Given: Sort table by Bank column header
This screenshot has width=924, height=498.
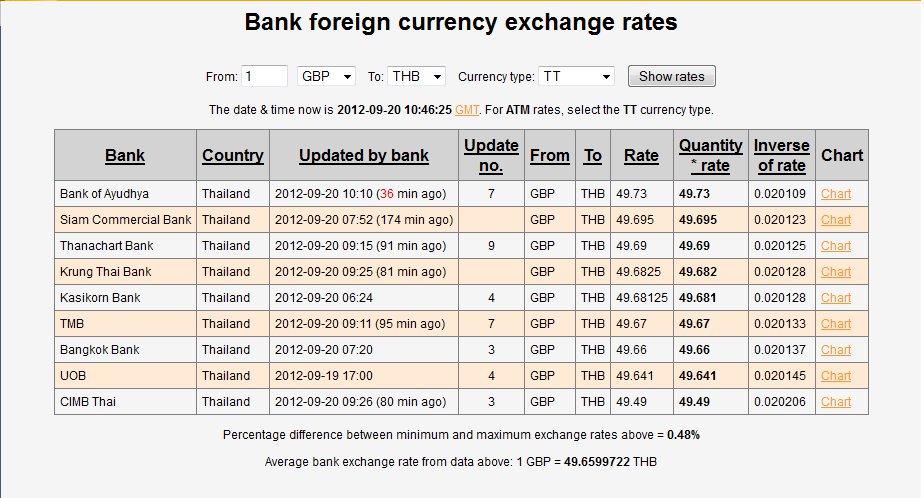Looking at the screenshot, I should click(x=125, y=156).
